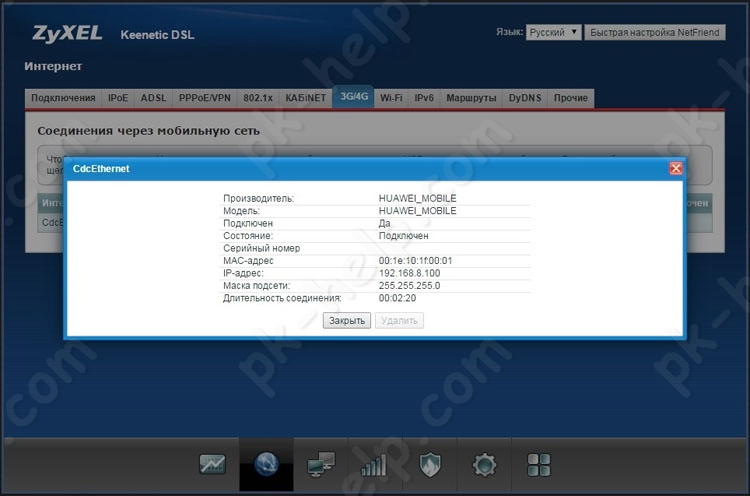This screenshot has height=496, width=750.
Task: Click the Модель value HUAWEI_MOBILE
Action: click(x=418, y=210)
